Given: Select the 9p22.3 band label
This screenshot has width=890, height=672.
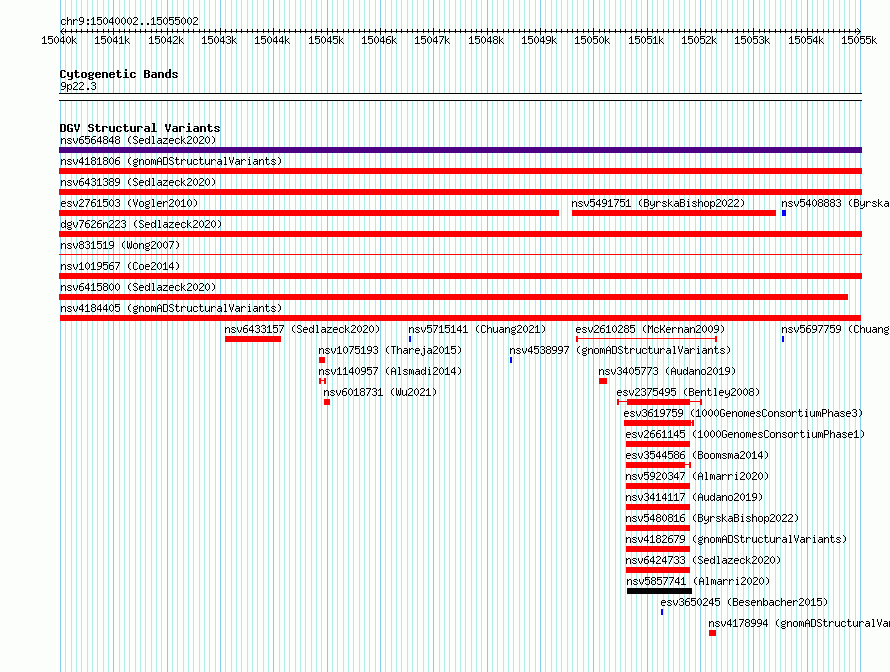Looking at the screenshot, I should point(78,86).
